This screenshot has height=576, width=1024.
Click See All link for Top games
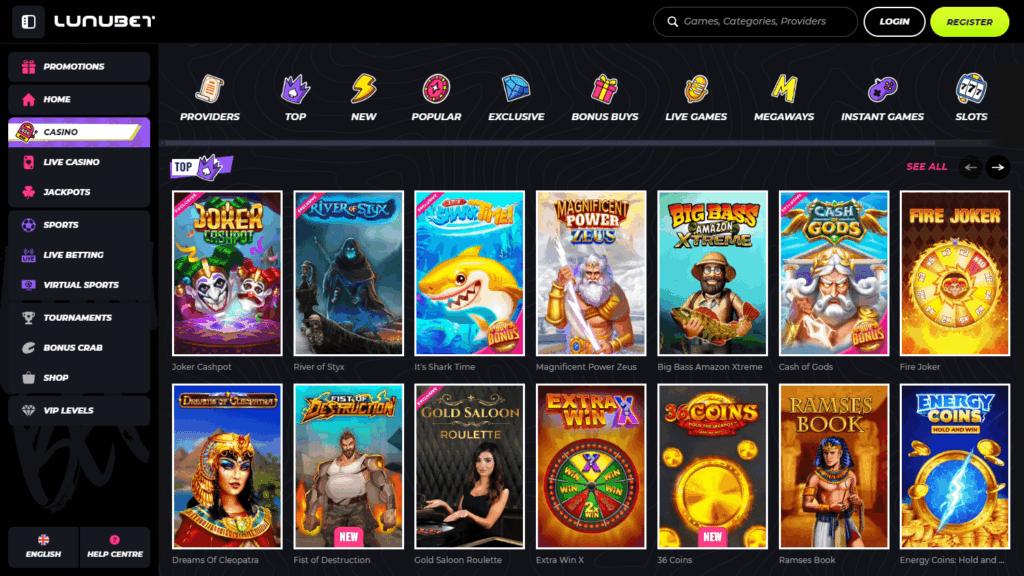926,167
